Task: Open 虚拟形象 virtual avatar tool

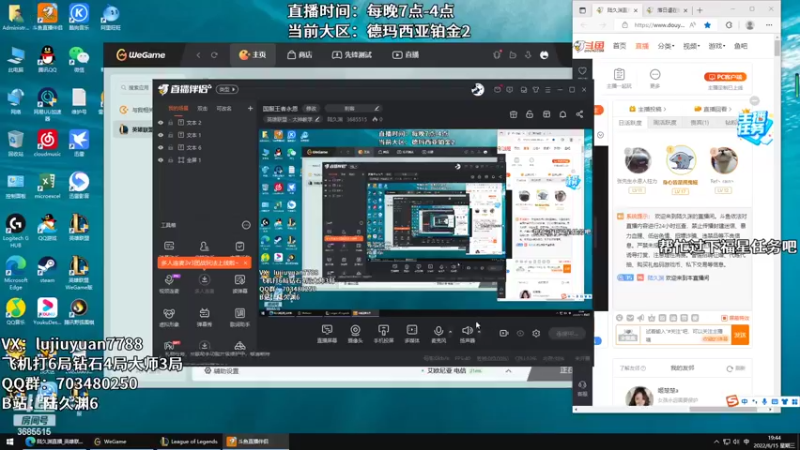Action: point(169,317)
